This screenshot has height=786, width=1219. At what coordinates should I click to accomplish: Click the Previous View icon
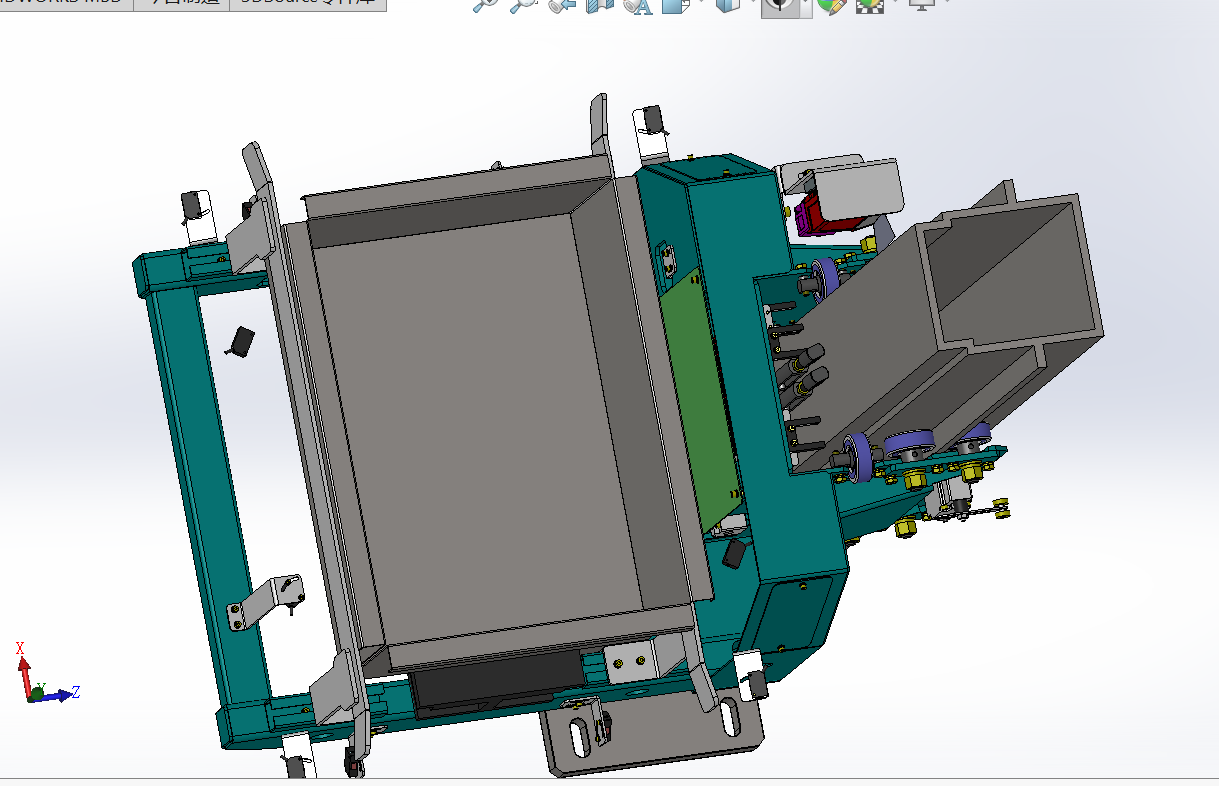point(562,5)
